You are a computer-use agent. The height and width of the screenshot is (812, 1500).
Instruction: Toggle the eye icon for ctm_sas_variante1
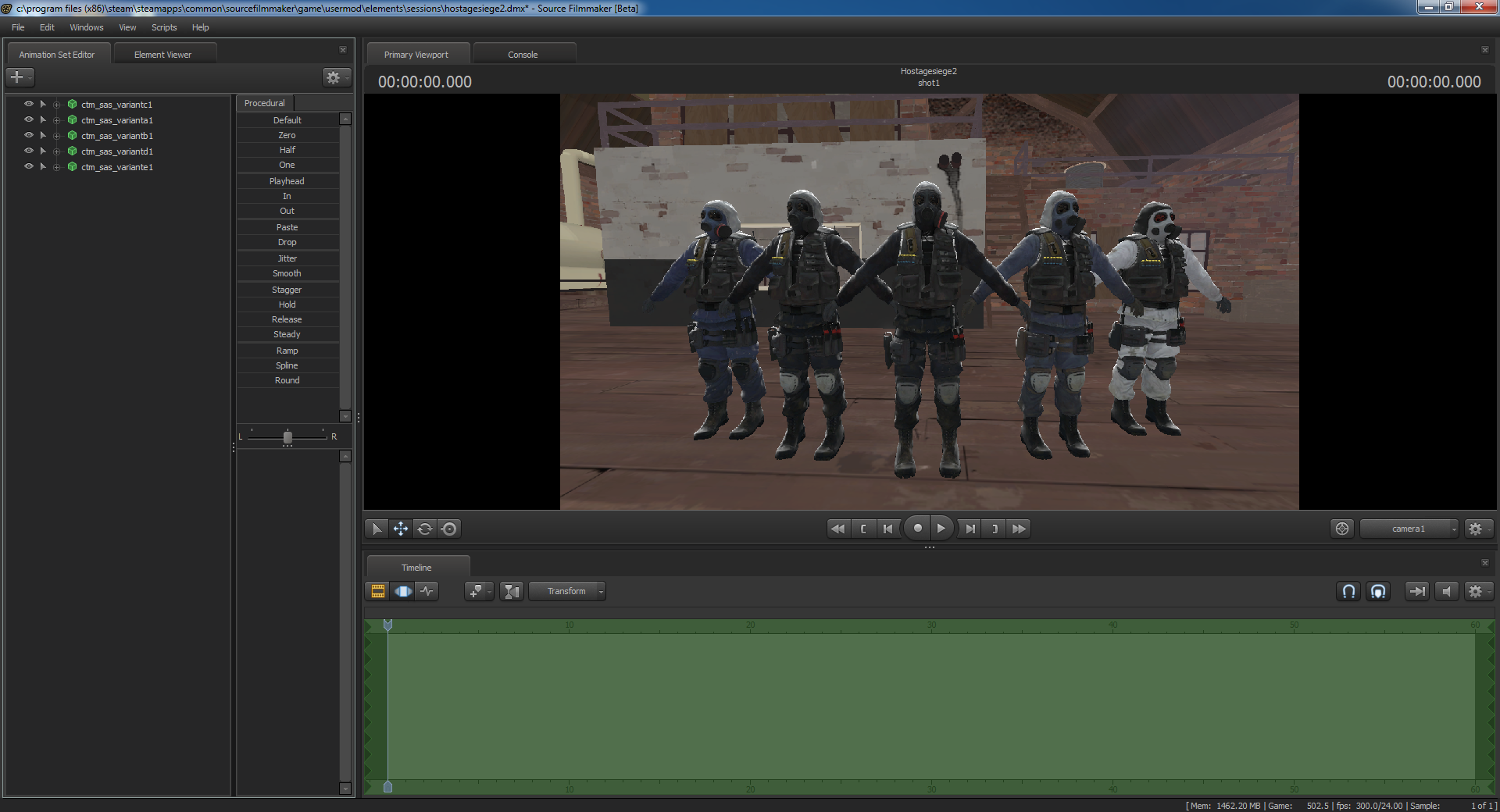[29, 166]
